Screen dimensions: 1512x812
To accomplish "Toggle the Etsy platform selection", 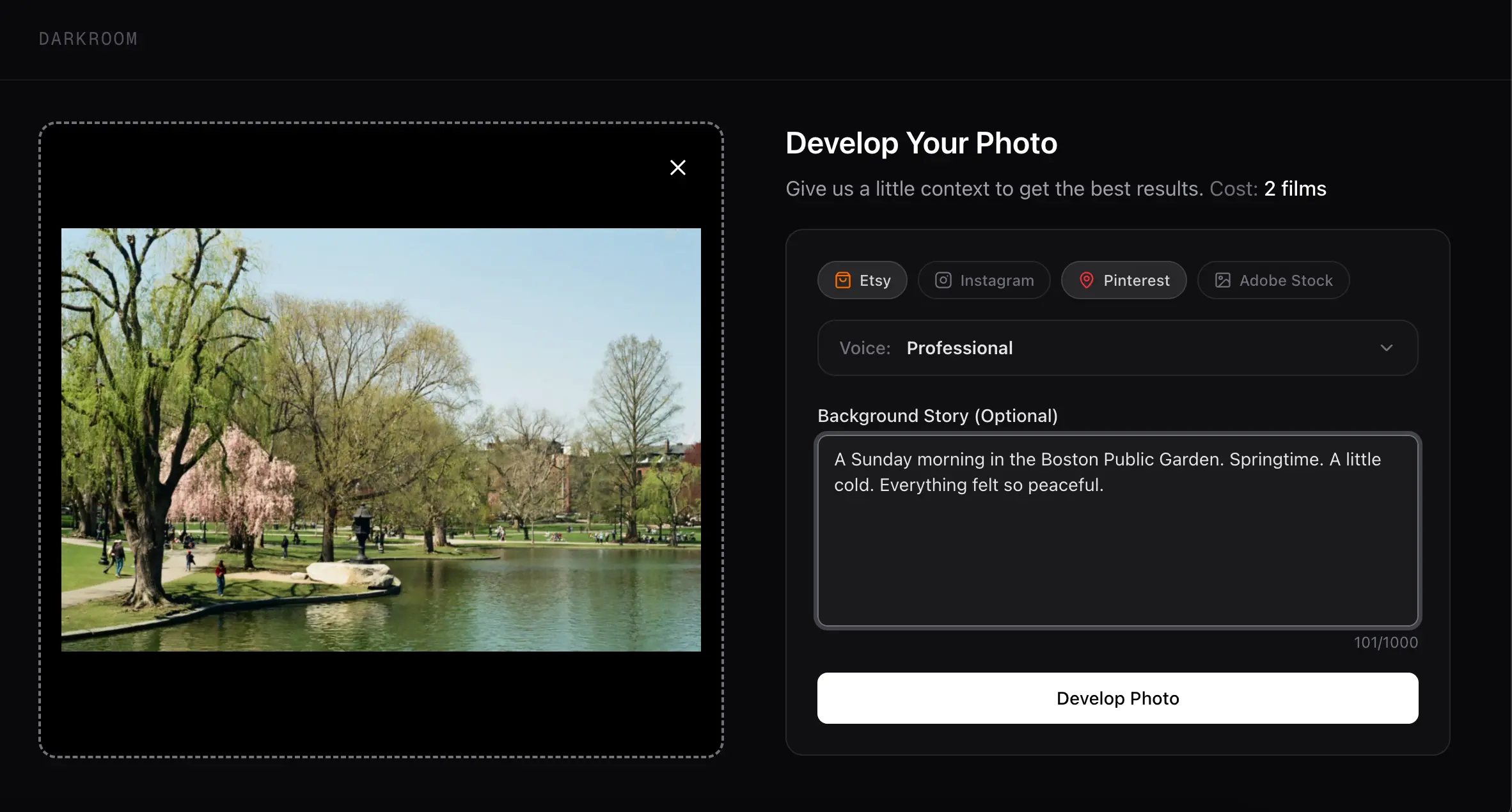I will (862, 280).
